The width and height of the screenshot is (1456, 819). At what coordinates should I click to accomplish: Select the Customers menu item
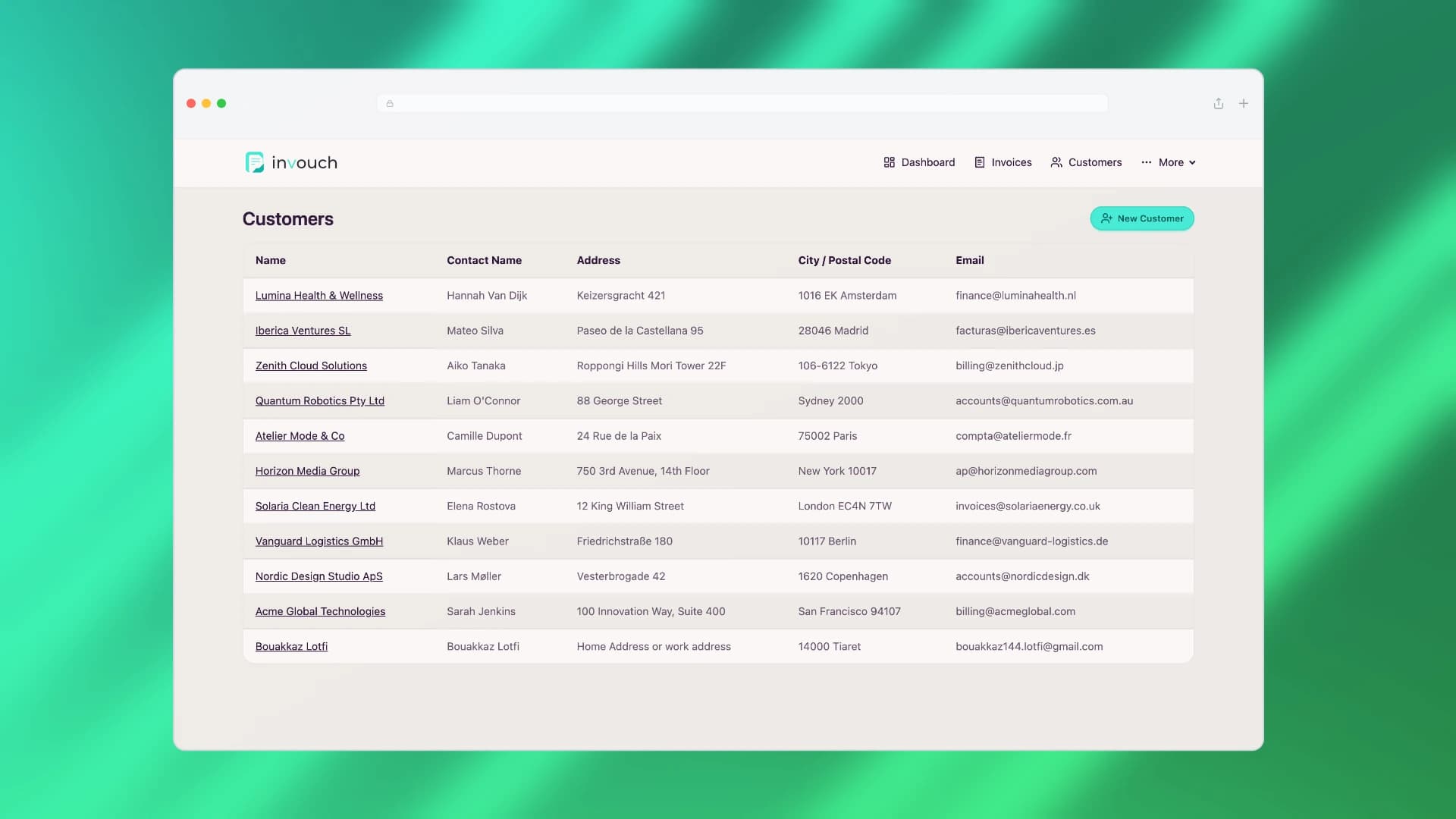coord(1086,162)
